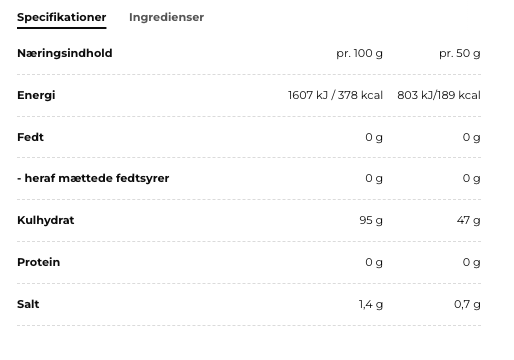Click the 95 g carbohydrate value
This screenshot has width=514, height=360.
coord(371,220)
